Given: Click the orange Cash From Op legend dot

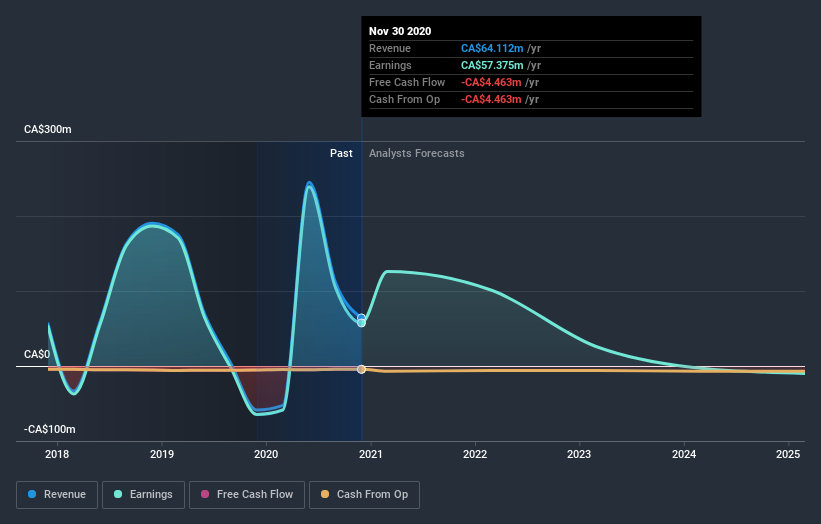Looking at the screenshot, I should (x=325, y=494).
